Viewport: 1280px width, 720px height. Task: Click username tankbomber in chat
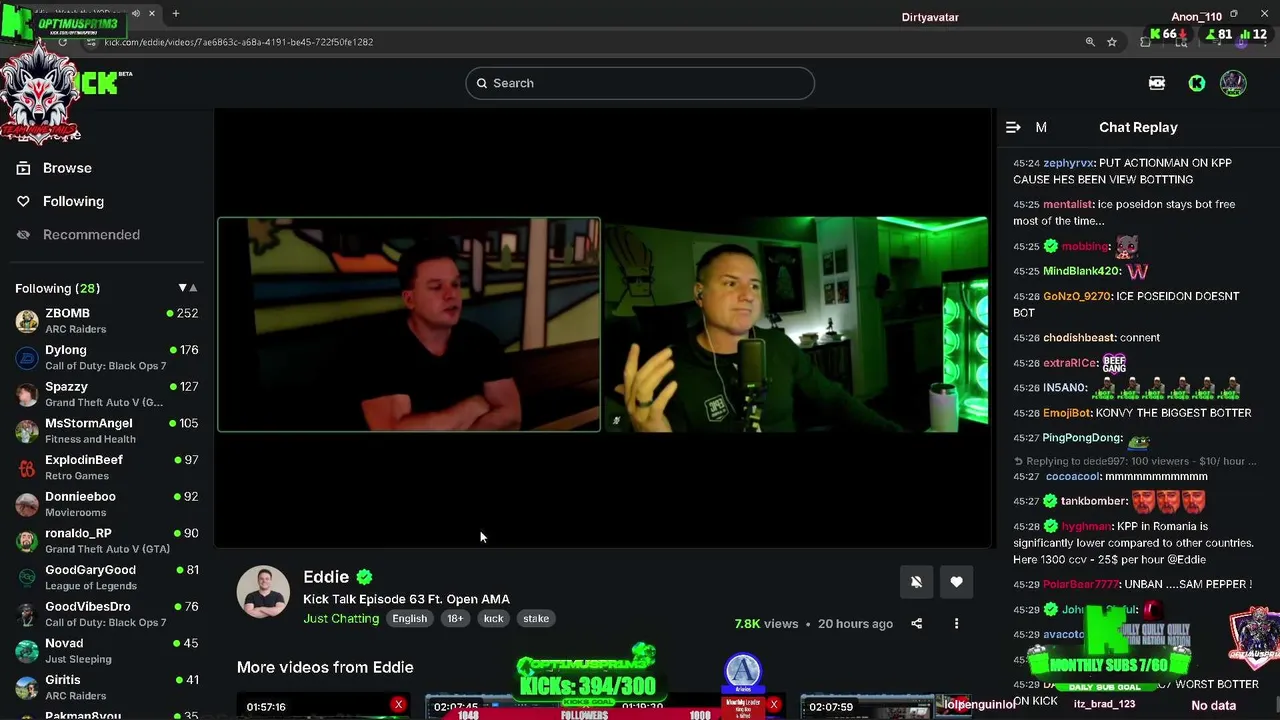1094,501
